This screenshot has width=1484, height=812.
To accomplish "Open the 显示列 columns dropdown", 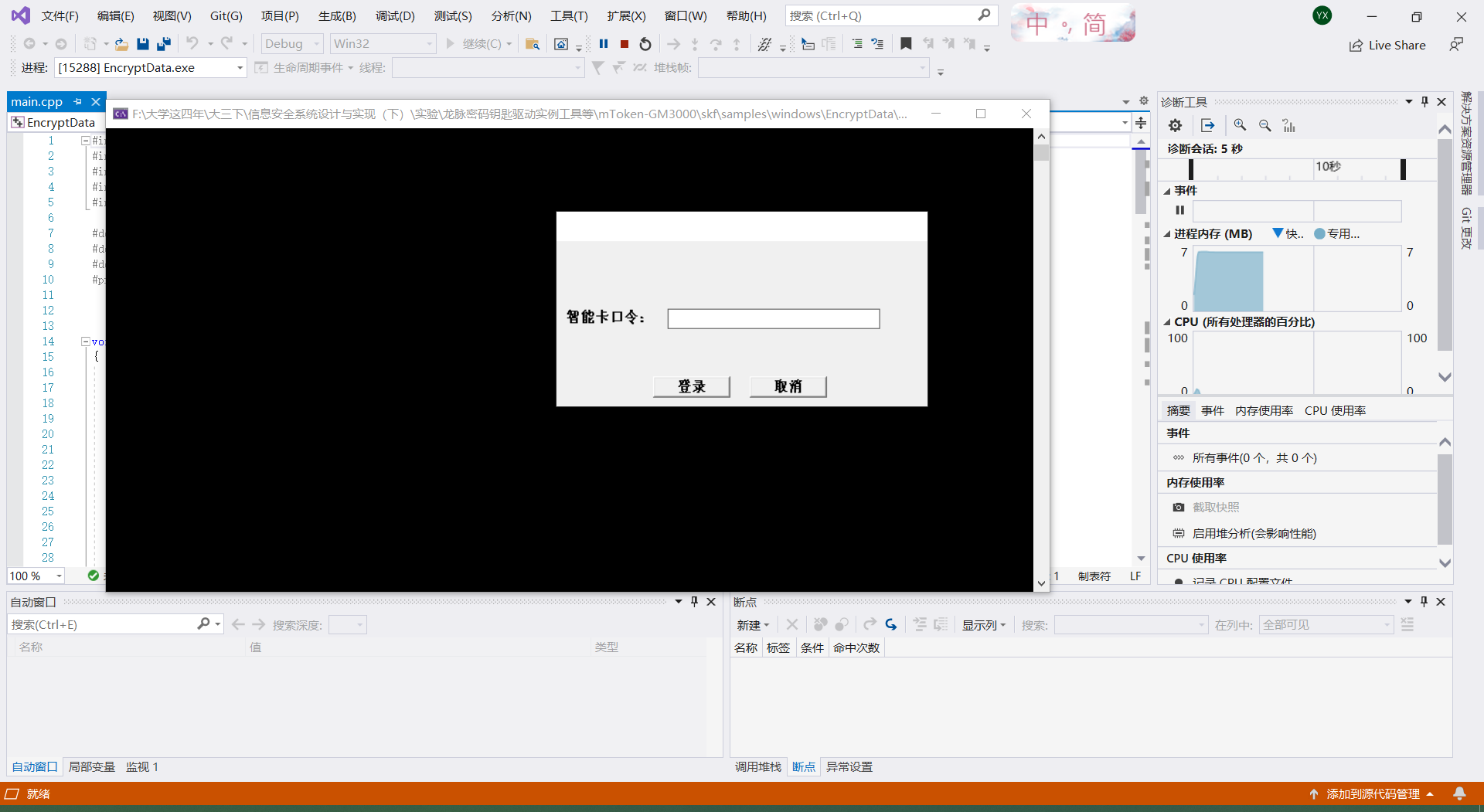I will 984,625.
